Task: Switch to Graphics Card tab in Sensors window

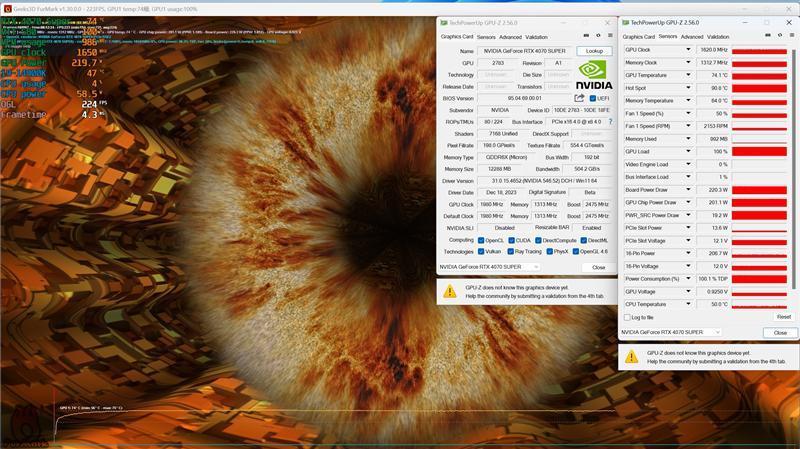Action: click(638, 37)
